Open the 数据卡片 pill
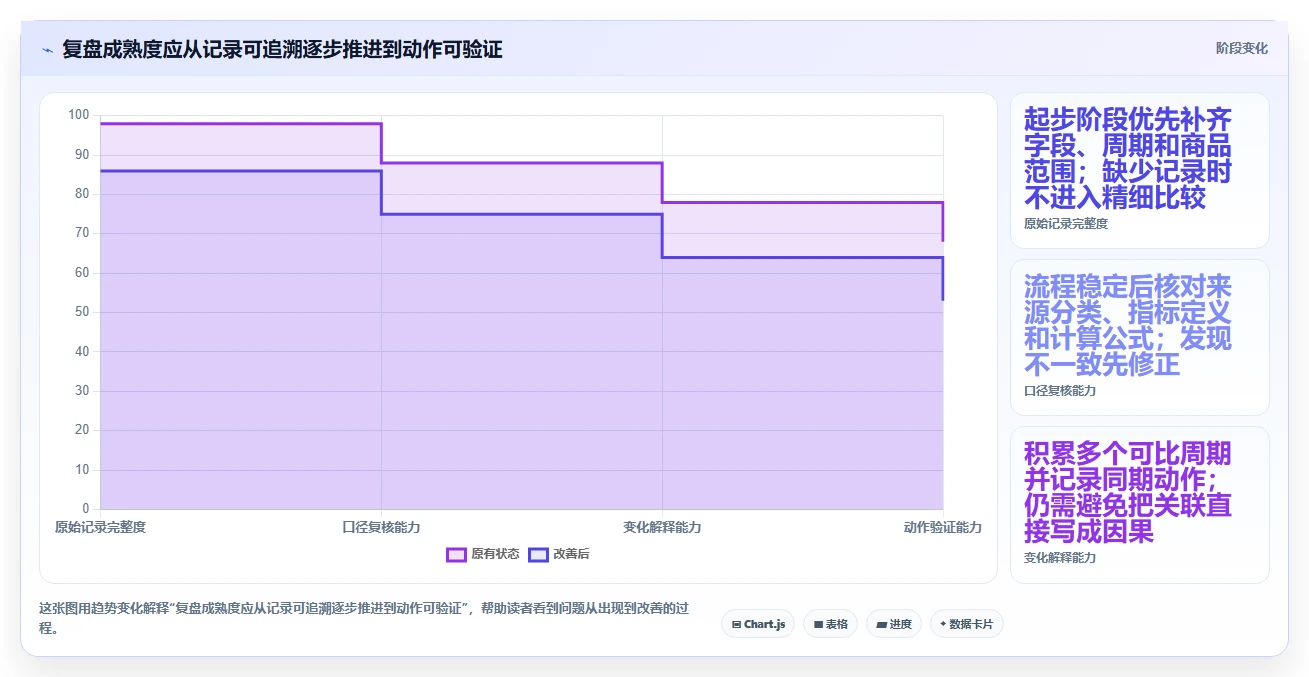 click(967, 624)
